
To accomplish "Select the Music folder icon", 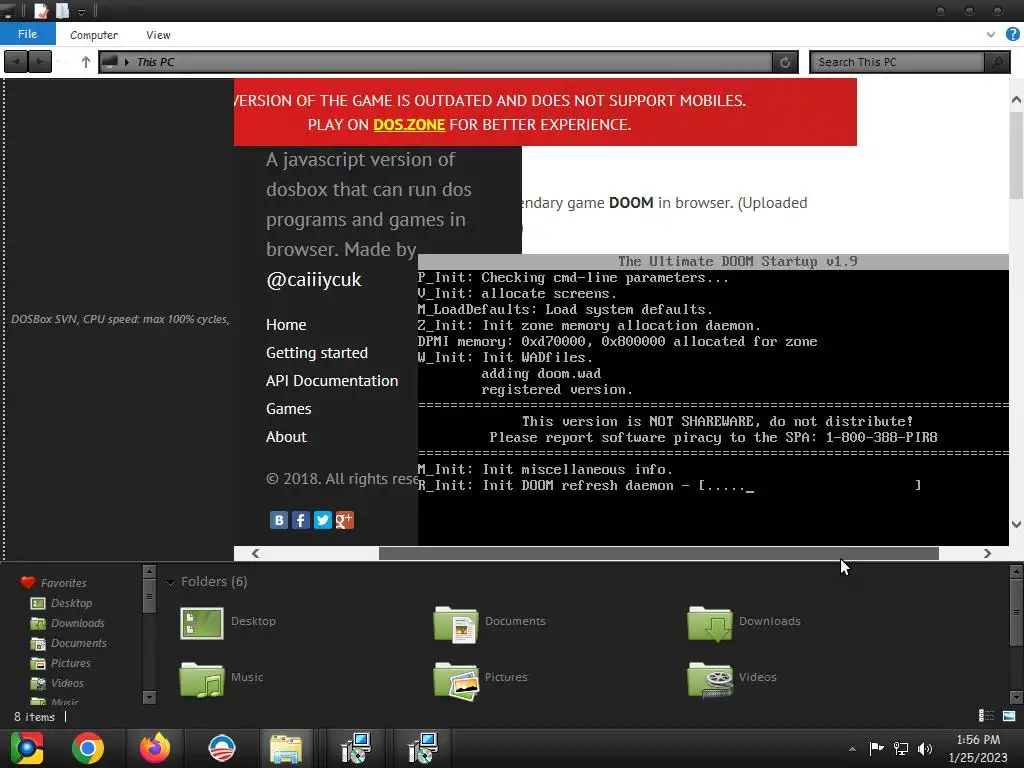I will pyautogui.click(x=202, y=679).
